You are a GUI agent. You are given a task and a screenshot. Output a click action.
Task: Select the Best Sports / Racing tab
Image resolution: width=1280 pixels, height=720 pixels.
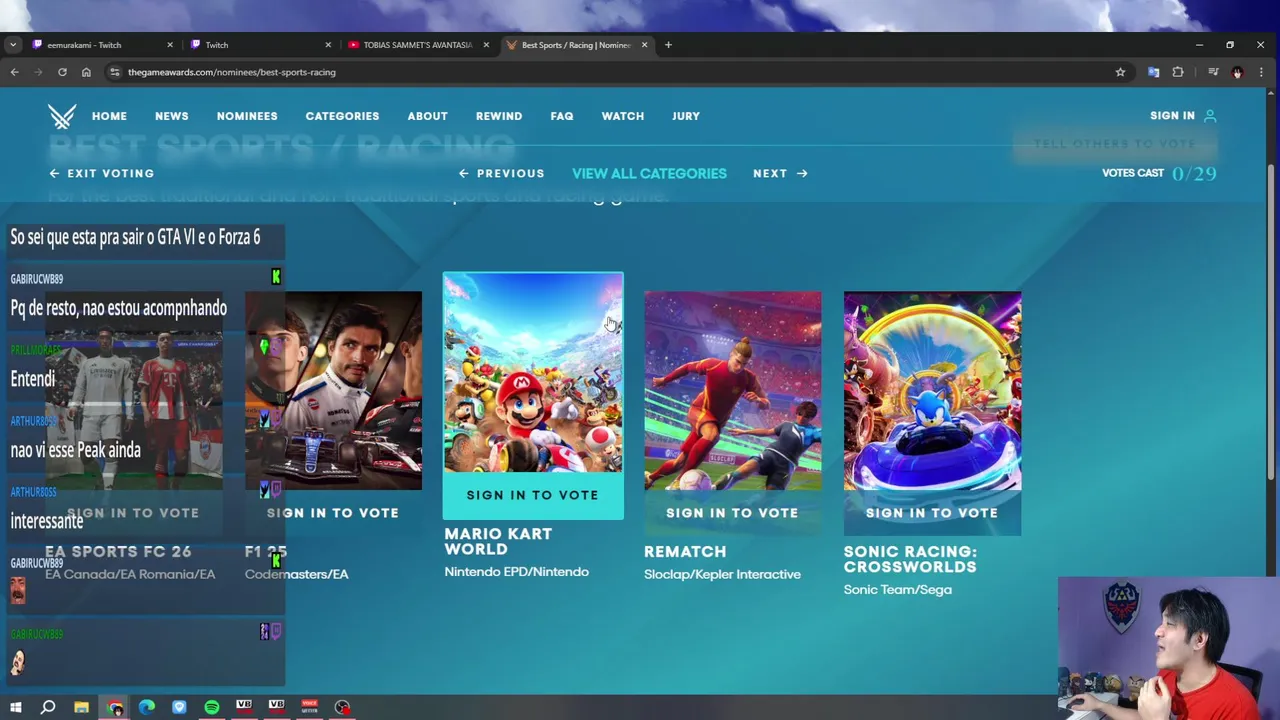click(x=576, y=45)
